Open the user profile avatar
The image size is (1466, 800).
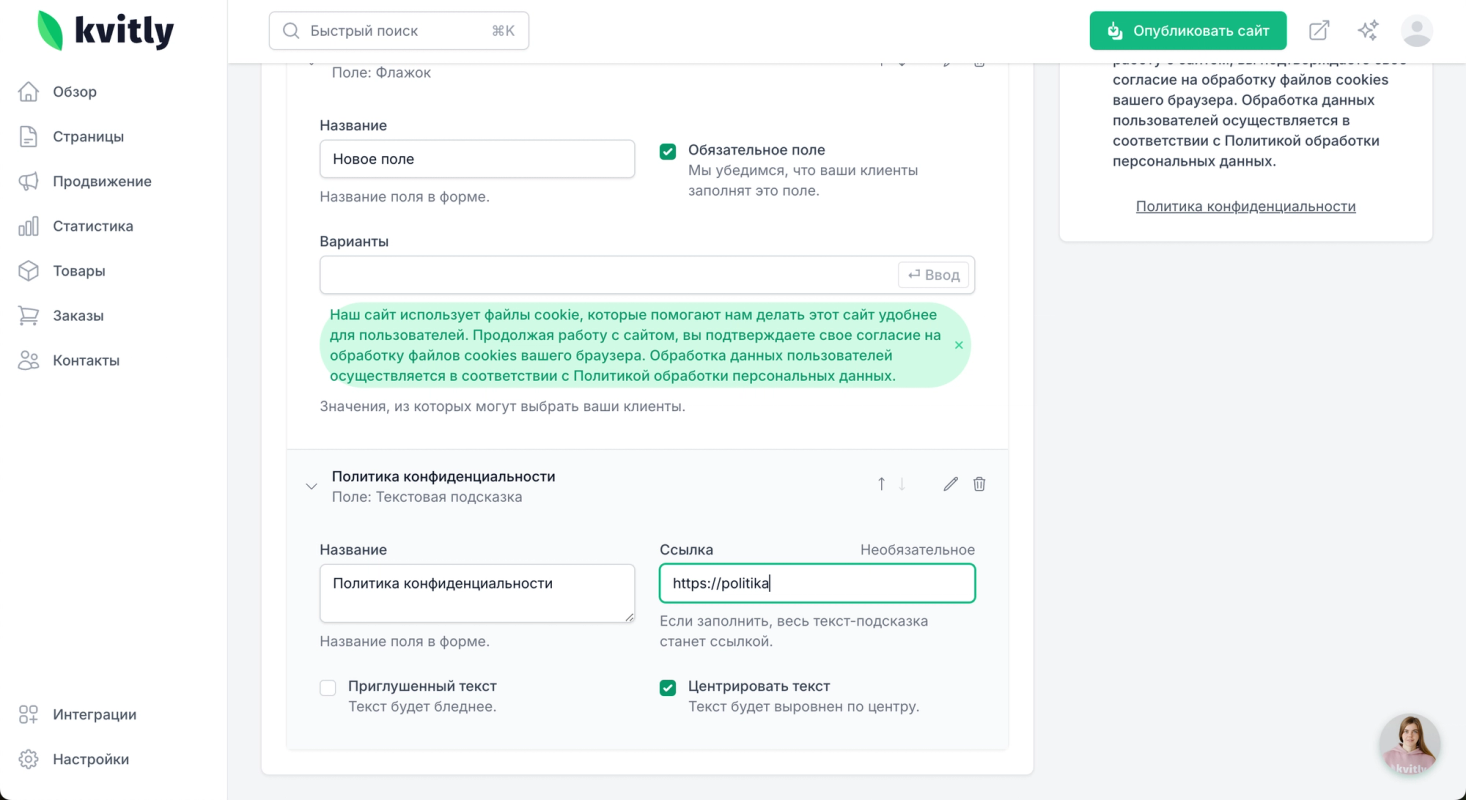point(1416,31)
